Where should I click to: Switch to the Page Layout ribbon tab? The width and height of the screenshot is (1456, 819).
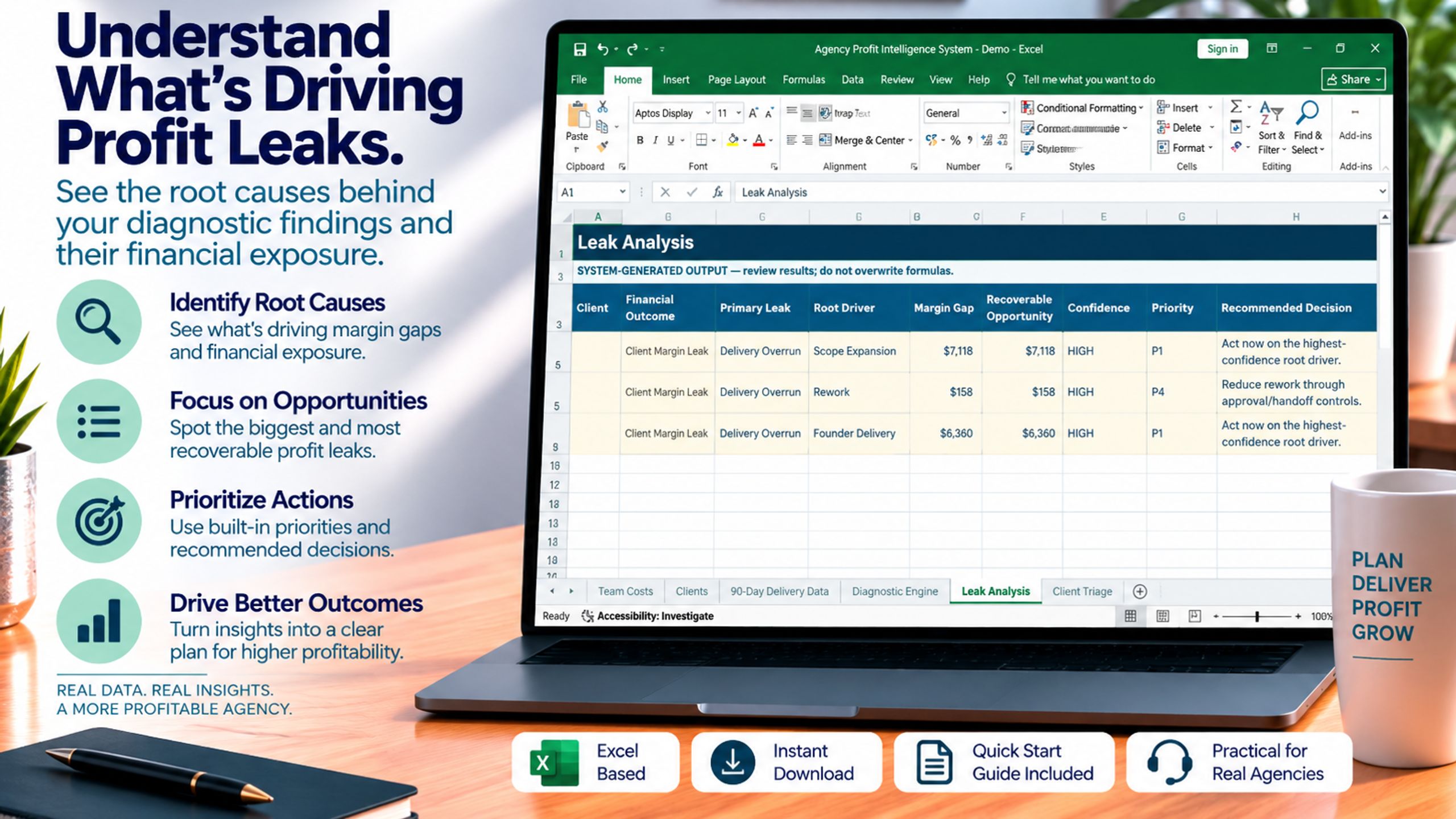click(737, 80)
